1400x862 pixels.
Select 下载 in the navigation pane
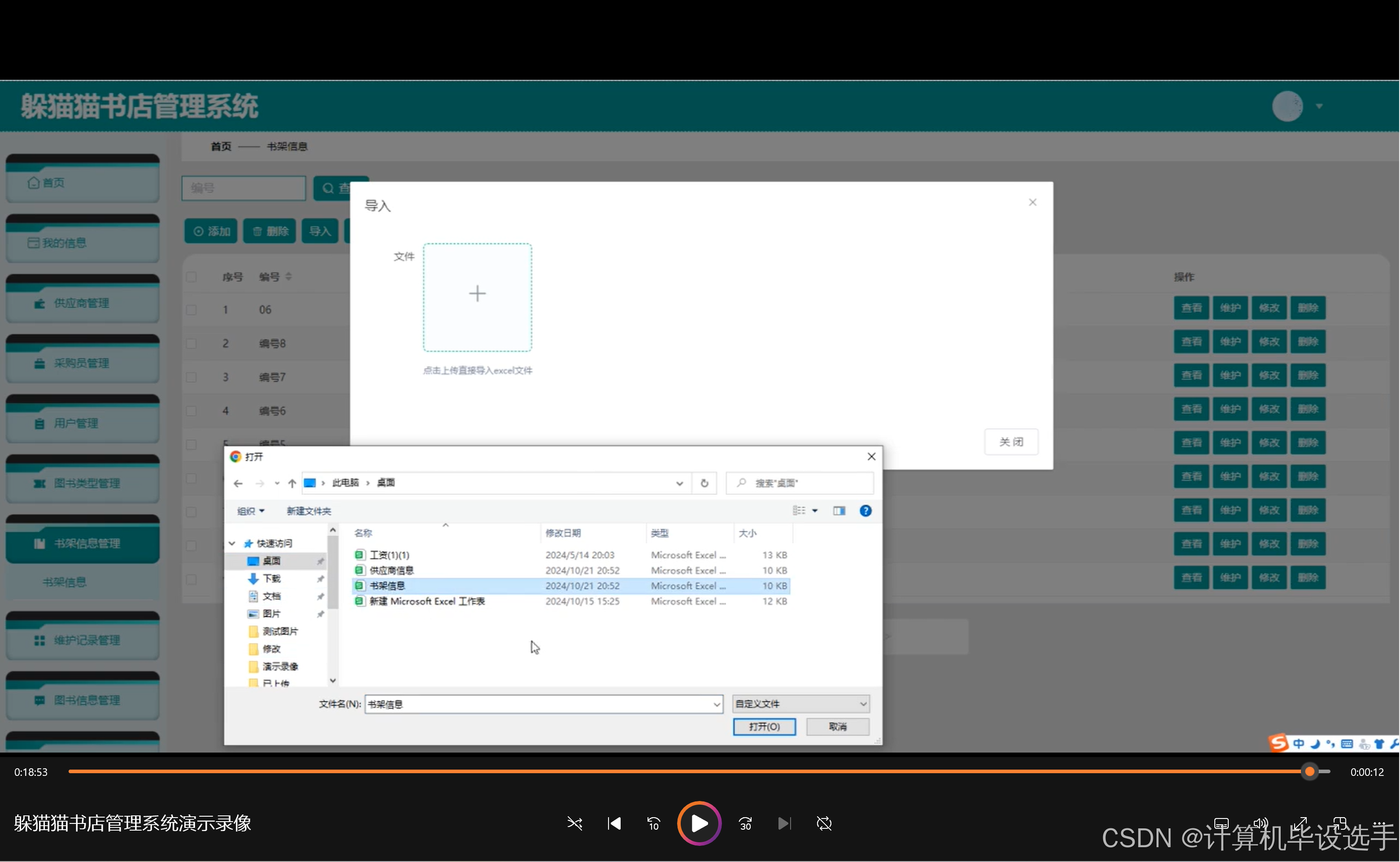coord(271,578)
